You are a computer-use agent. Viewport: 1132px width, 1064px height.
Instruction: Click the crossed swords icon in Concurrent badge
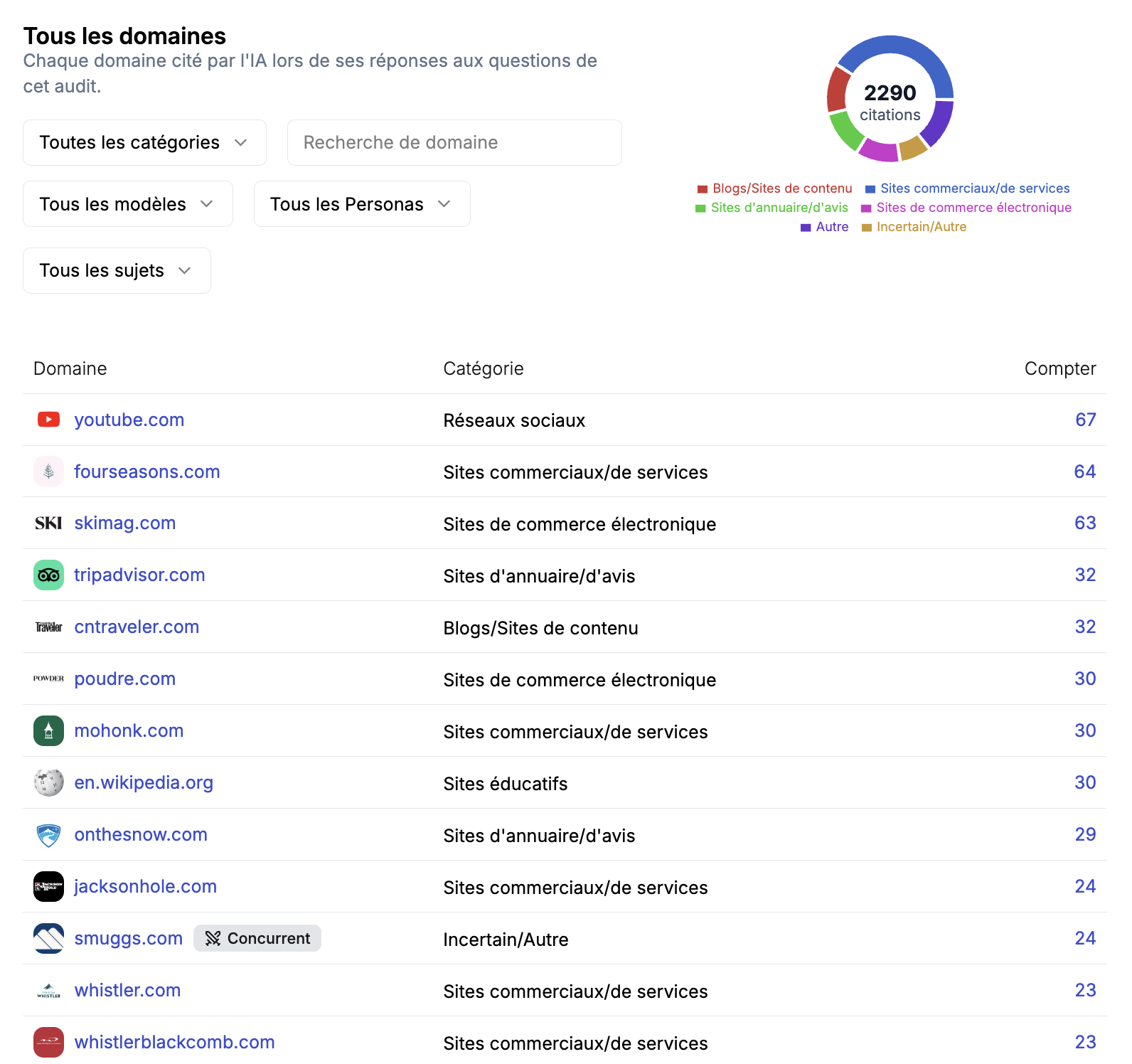tap(213, 938)
